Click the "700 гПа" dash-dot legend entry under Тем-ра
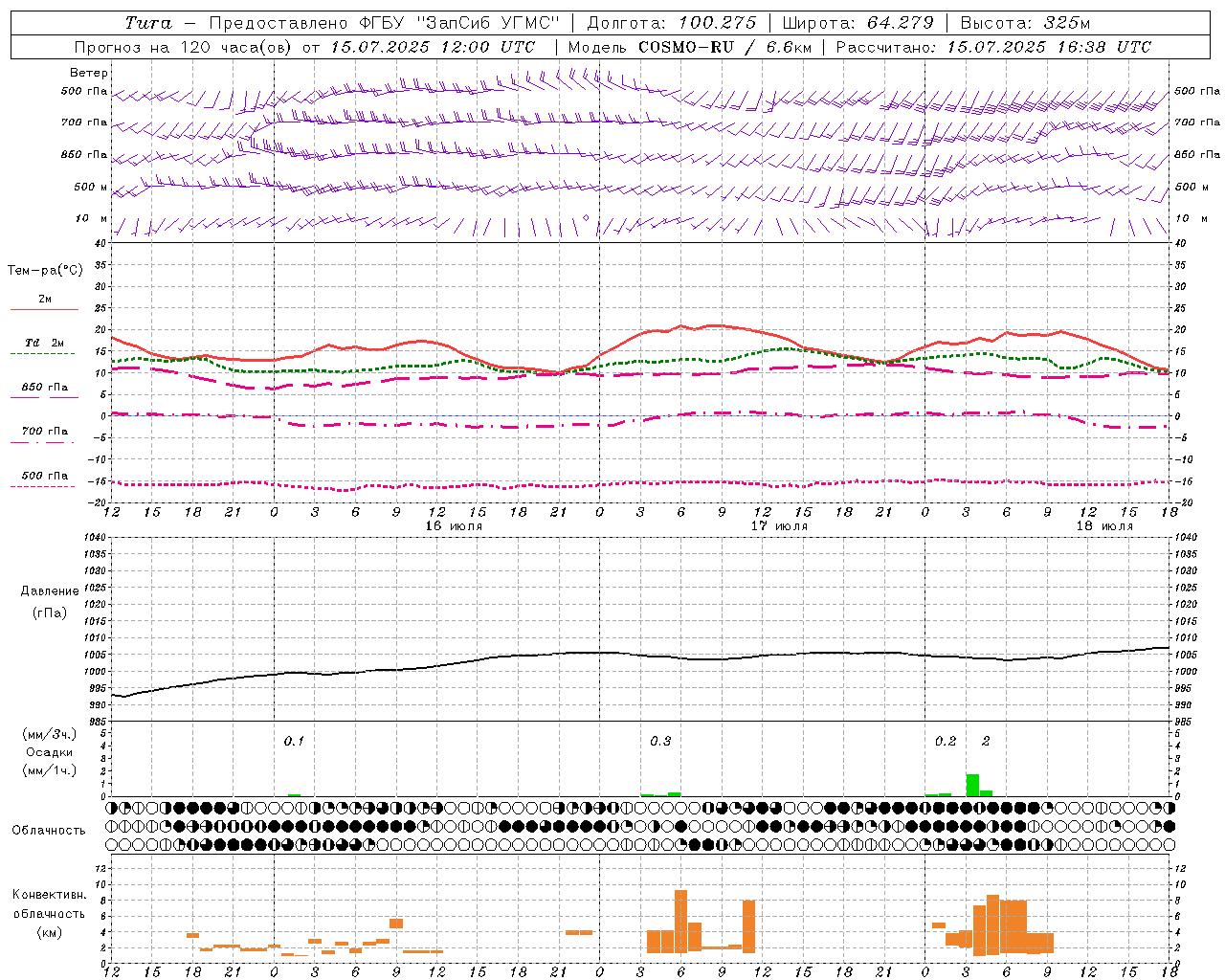Image resolution: width=1225 pixels, height=980 pixels. [44, 435]
